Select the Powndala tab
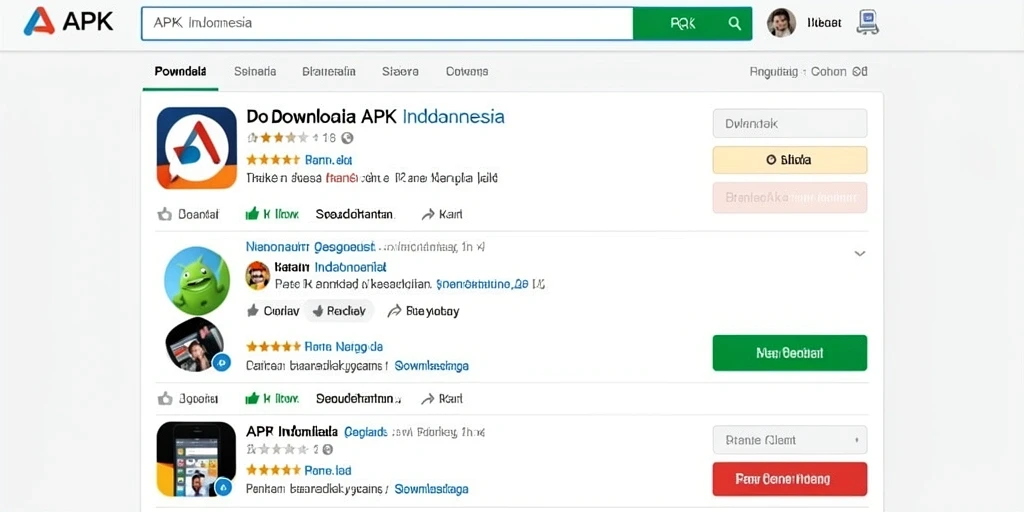The image size is (1024, 512). click(x=180, y=71)
